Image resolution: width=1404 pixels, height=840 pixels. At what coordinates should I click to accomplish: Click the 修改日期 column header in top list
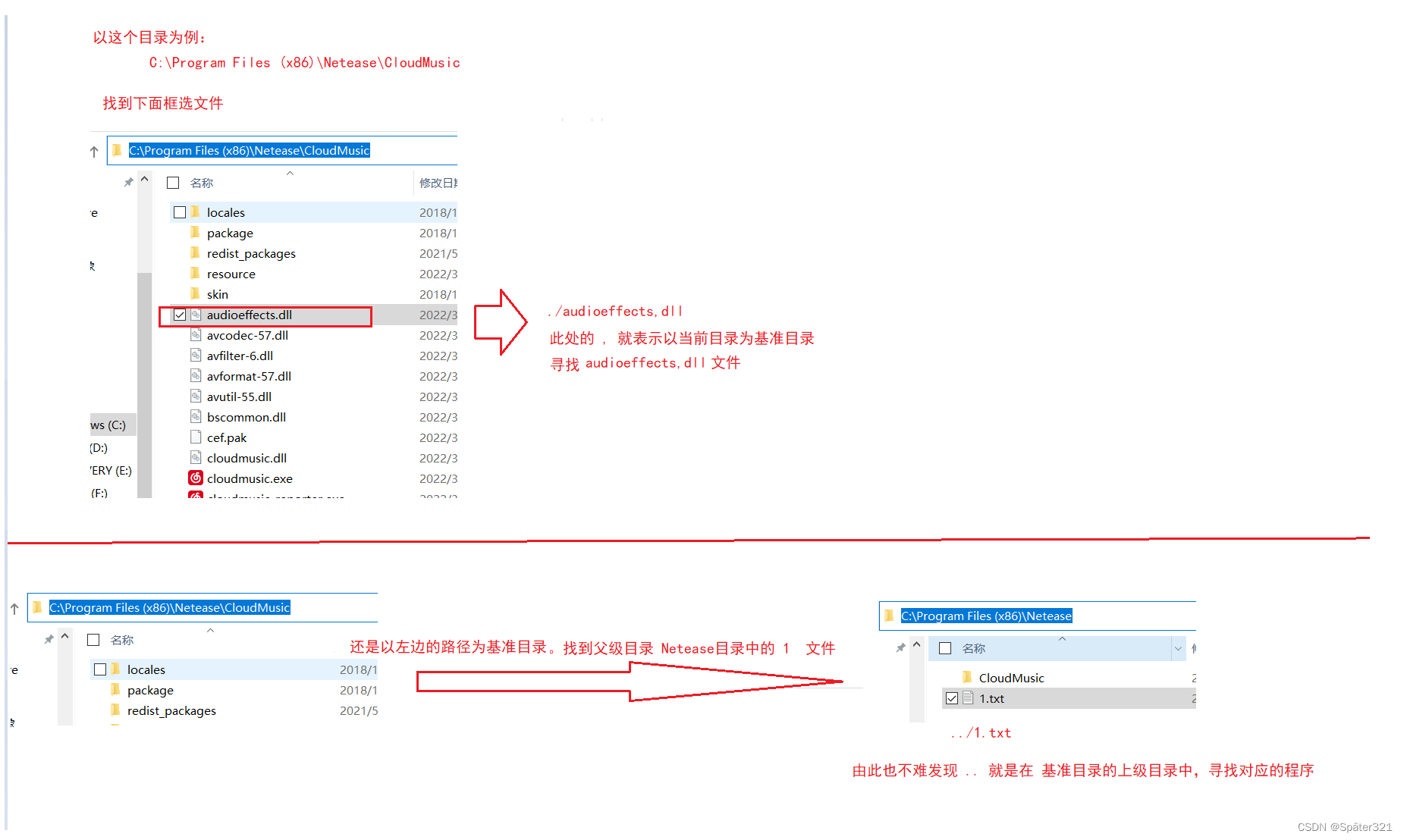point(438,183)
